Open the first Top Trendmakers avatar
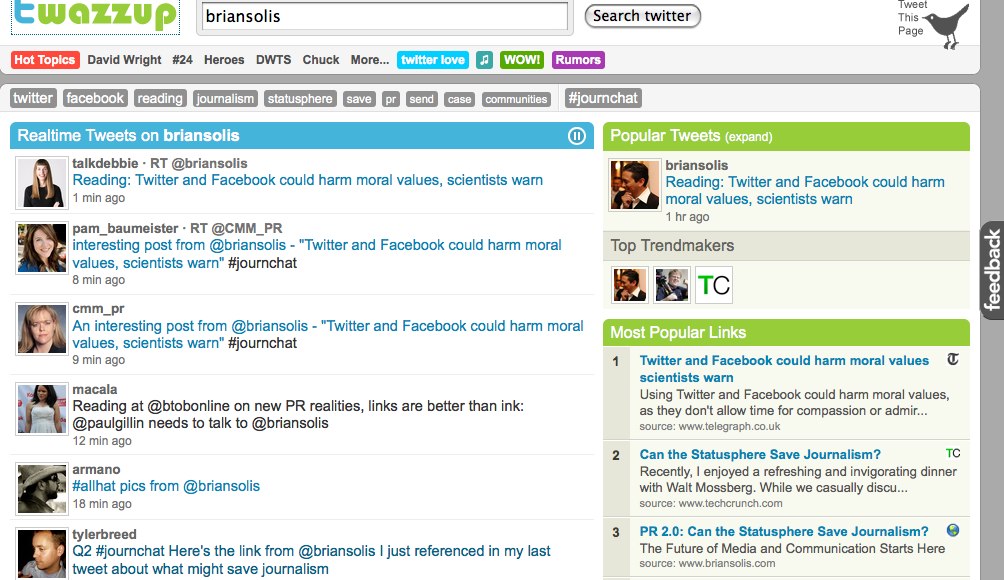Image resolution: width=1004 pixels, height=580 pixels. (630, 285)
